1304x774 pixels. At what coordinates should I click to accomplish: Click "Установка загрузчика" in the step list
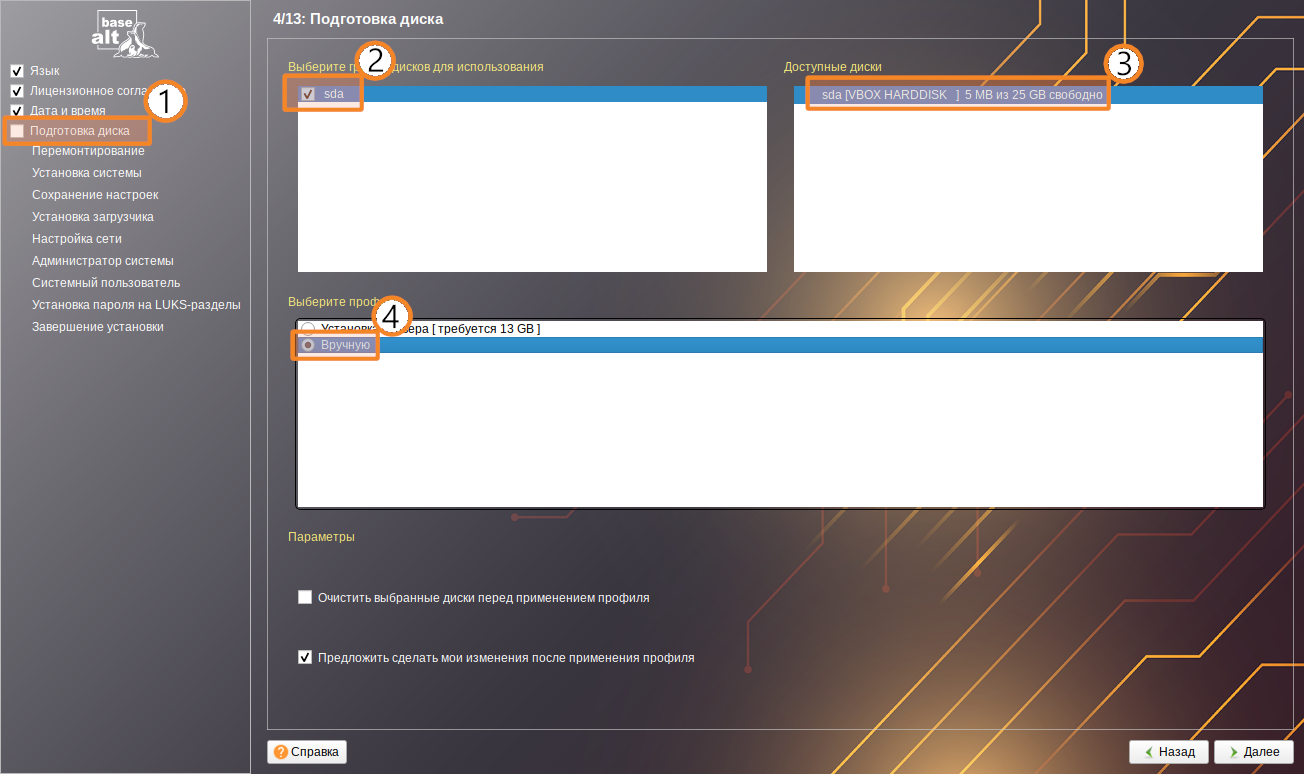click(93, 217)
